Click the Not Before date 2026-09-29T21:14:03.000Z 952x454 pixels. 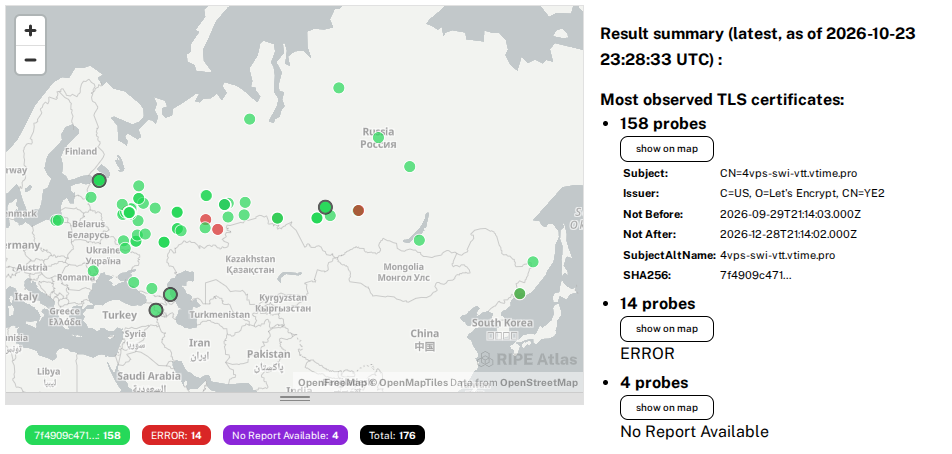click(790, 214)
